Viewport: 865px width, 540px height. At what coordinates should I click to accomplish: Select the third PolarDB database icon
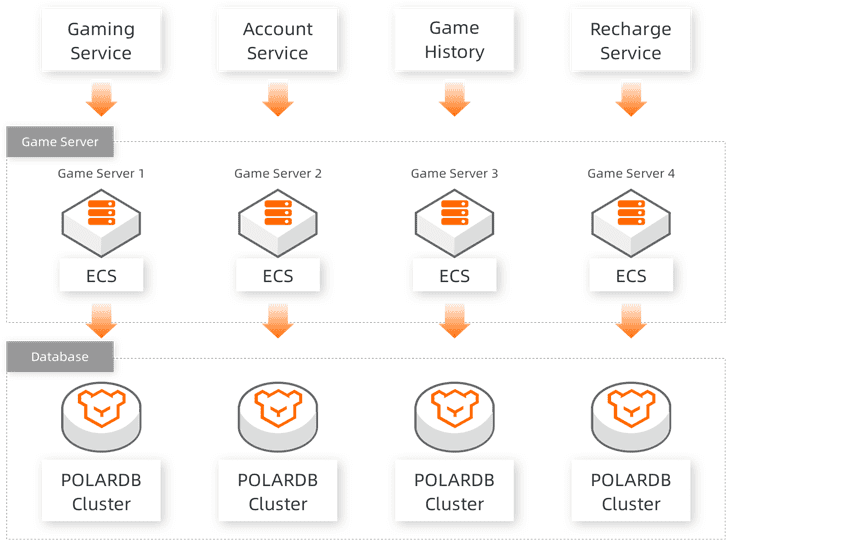click(454, 417)
